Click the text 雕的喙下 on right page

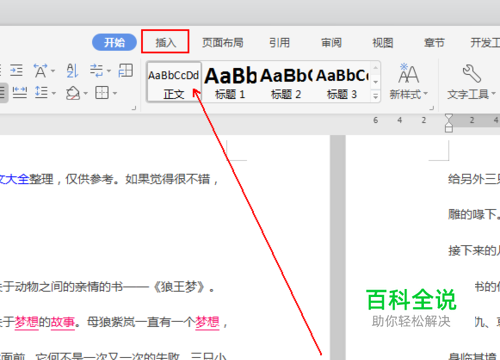click(472, 214)
